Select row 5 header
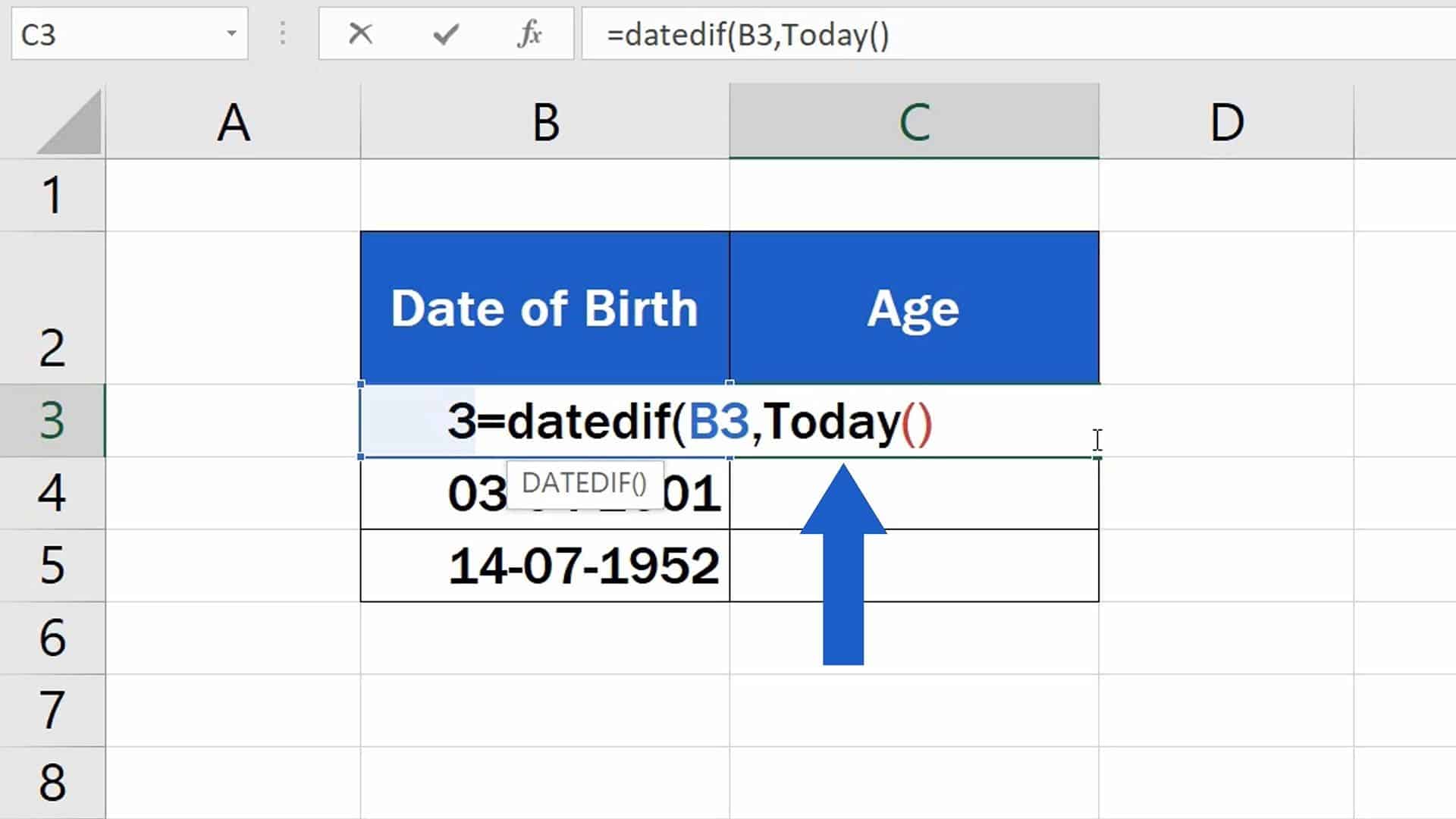This screenshot has width=1456, height=819. click(52, 566)
